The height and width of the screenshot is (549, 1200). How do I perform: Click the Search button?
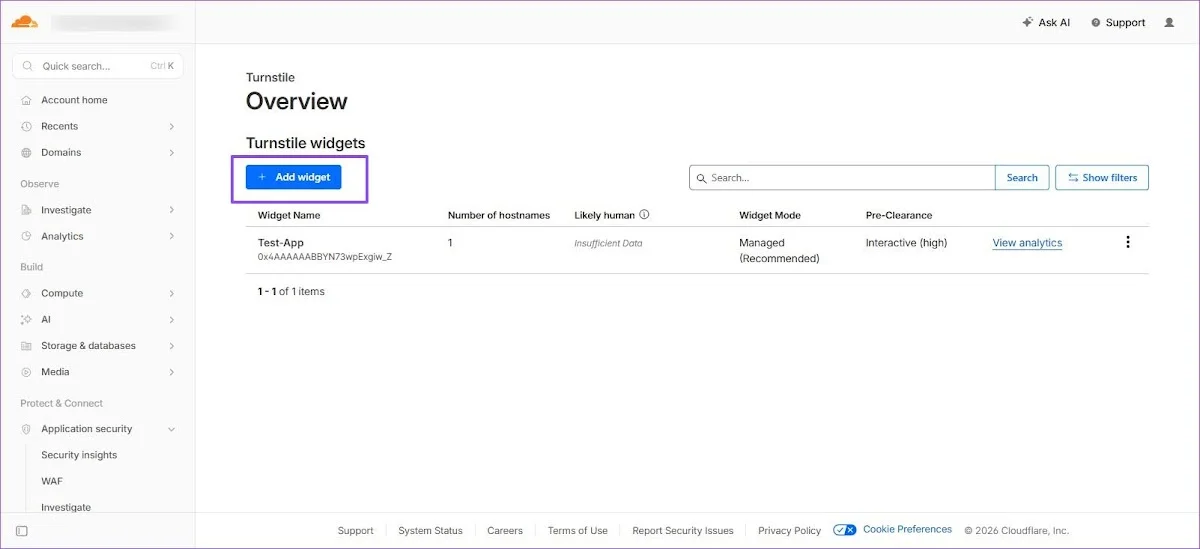click(x=1022, y=177)
